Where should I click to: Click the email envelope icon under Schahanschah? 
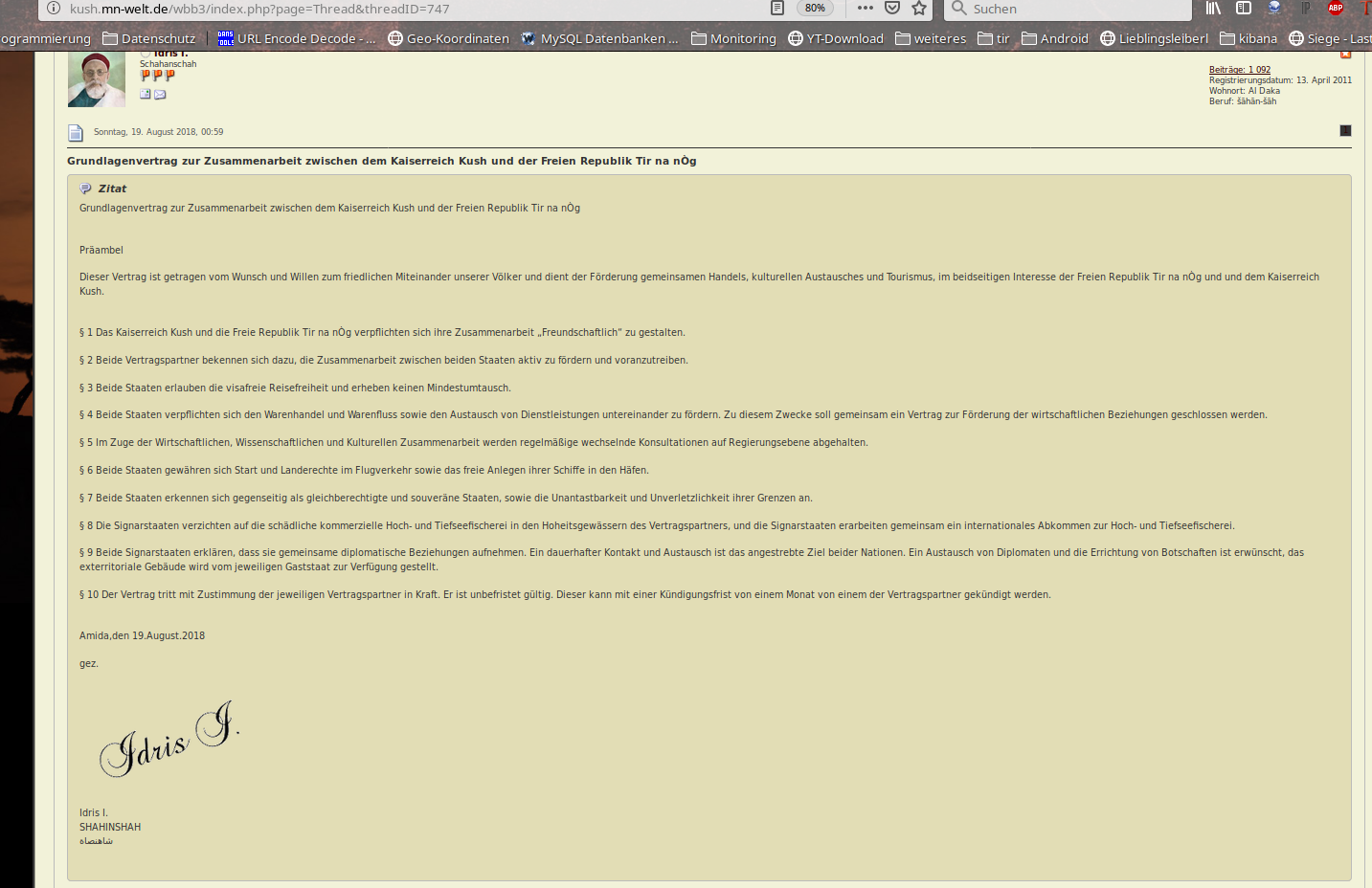click(160, 95)
